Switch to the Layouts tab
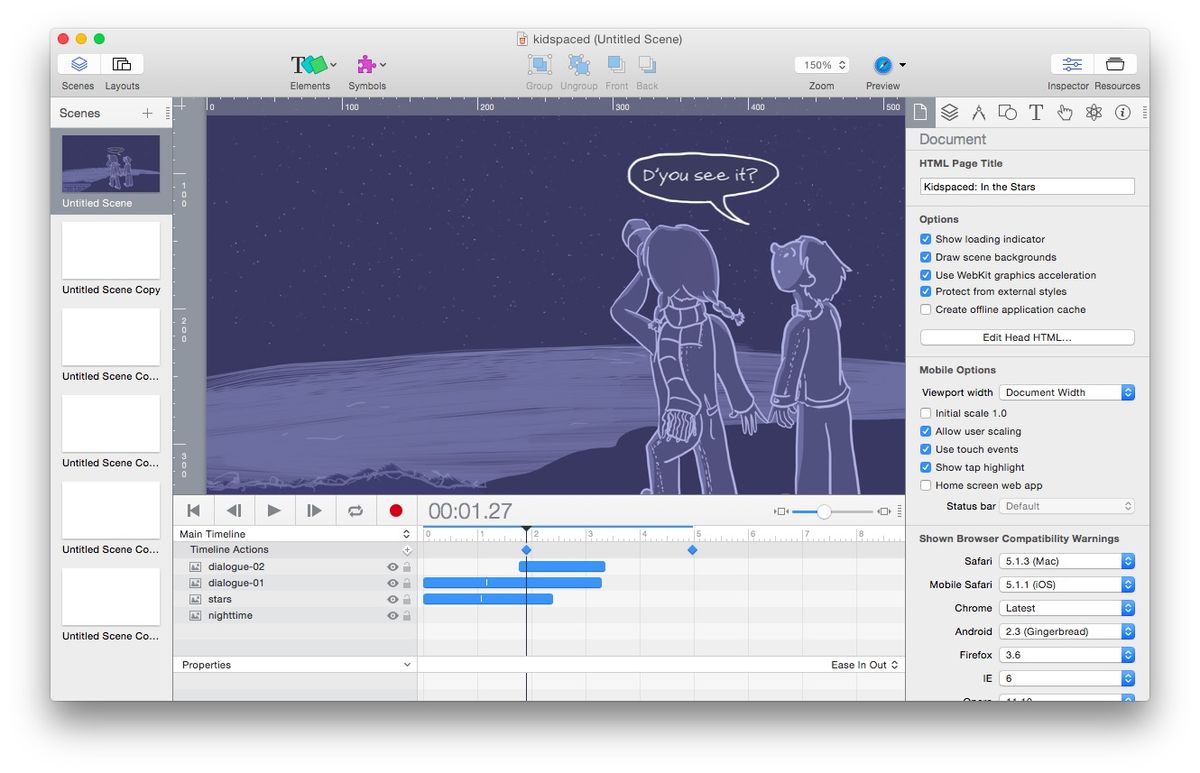The image size is (1200, 773). (122, 71)
